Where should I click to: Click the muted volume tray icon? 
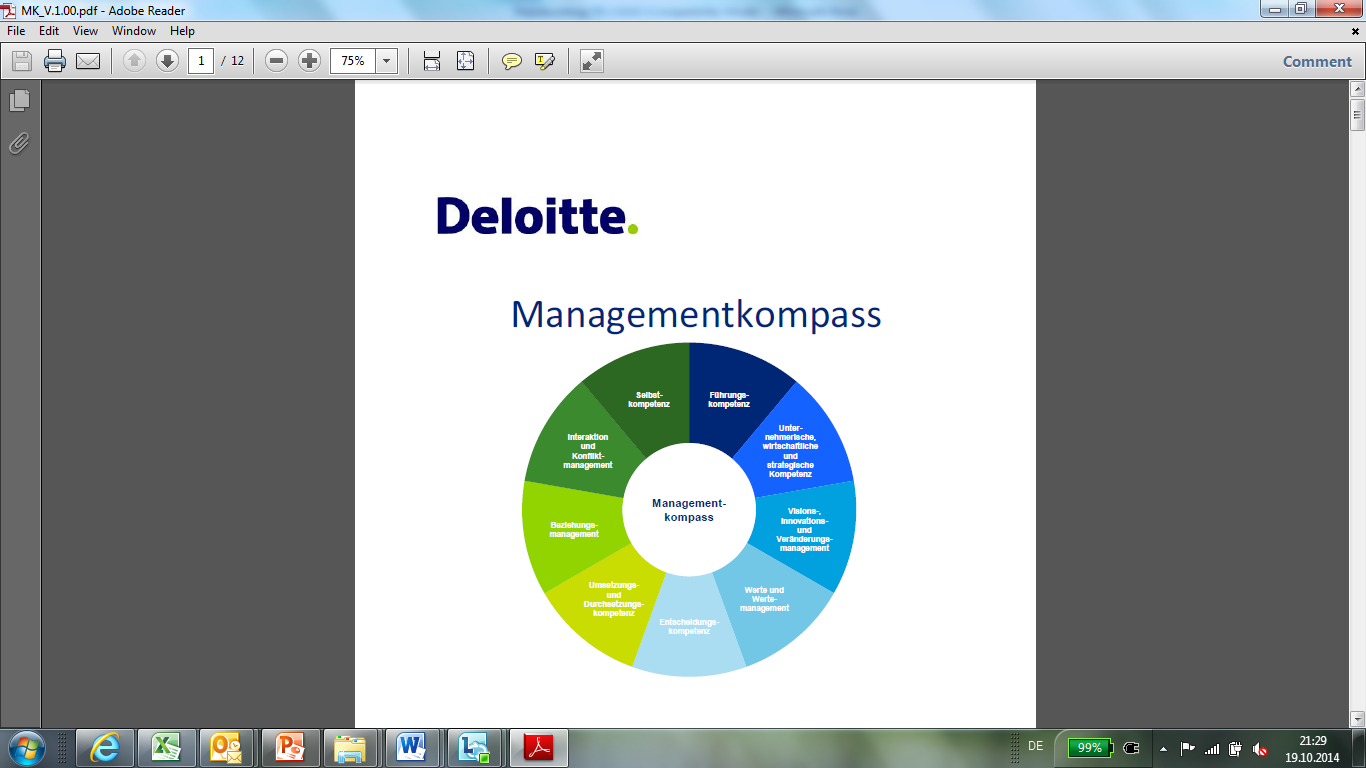tap(1261, 748)
